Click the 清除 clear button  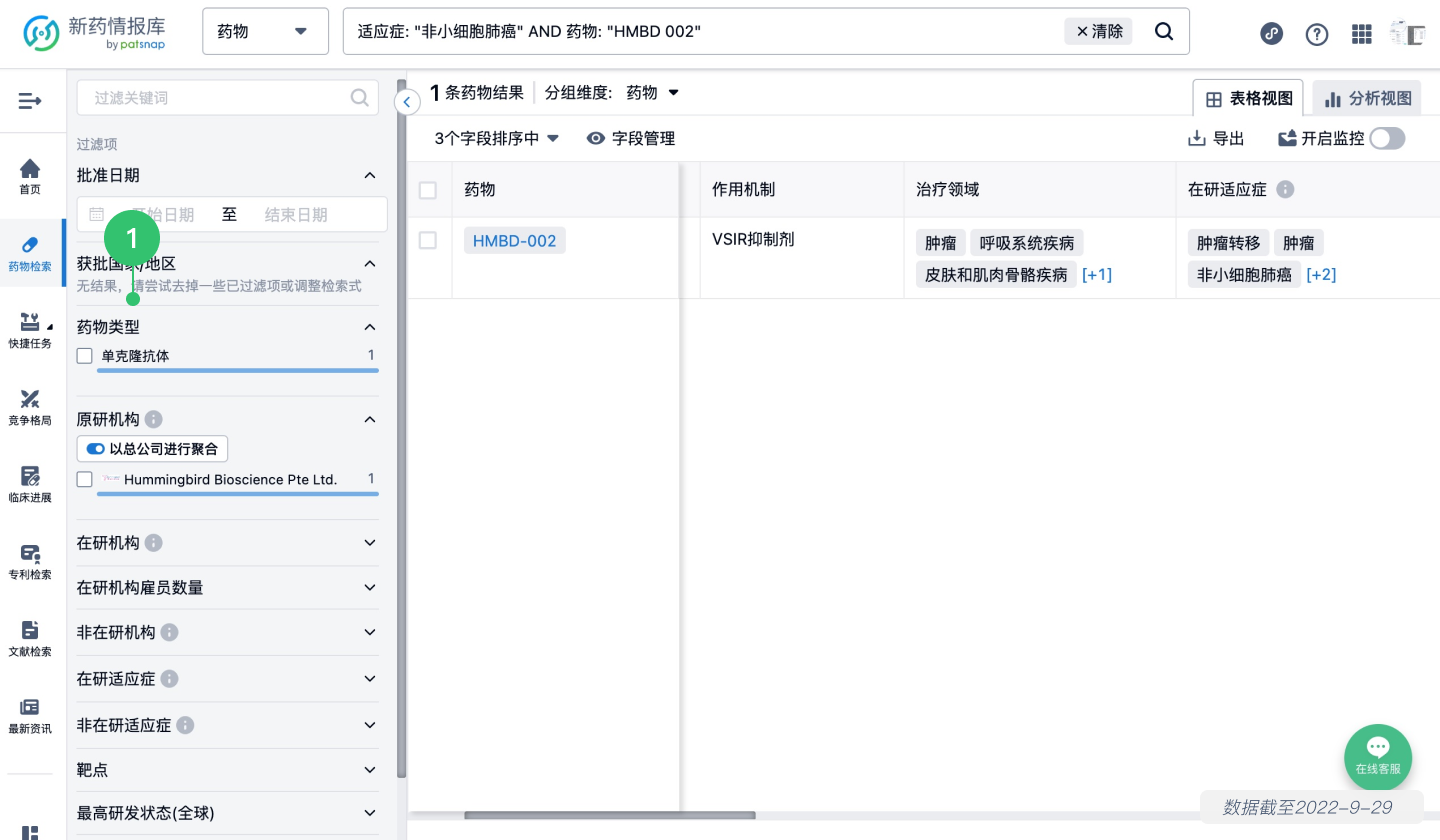pyautogui.click(x=1099, y=31)
